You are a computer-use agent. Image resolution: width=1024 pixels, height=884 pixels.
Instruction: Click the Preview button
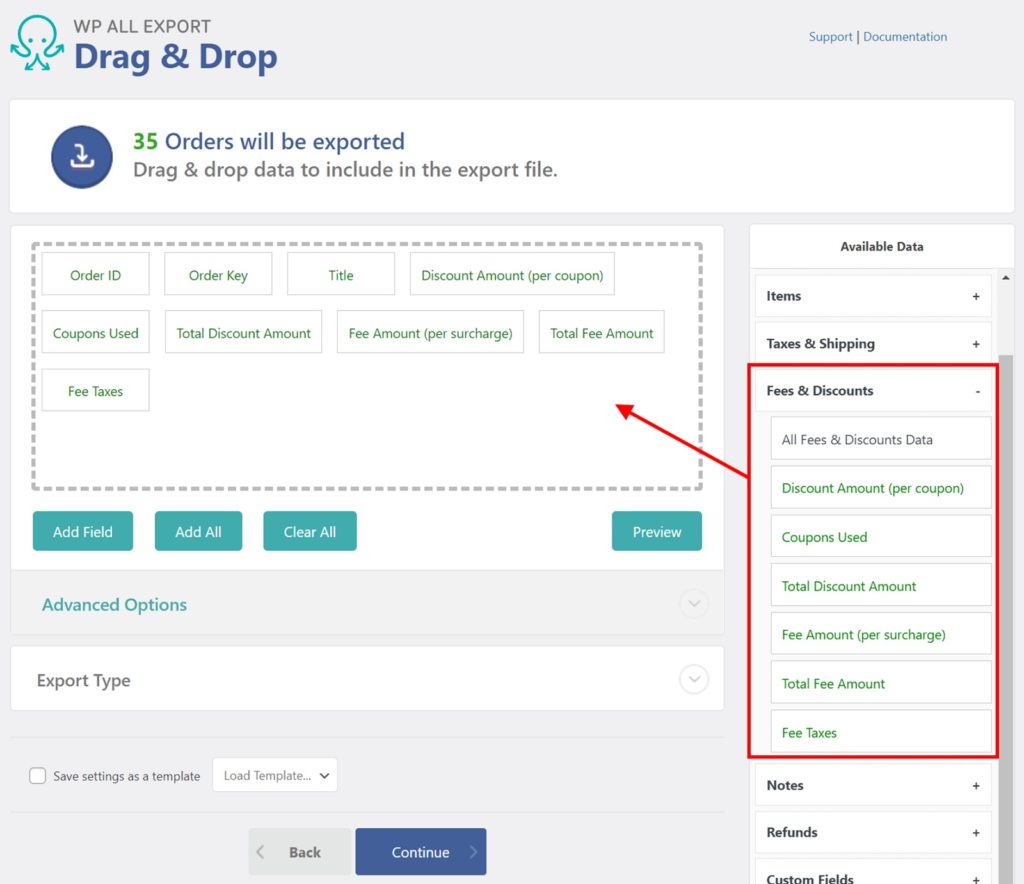pos(656,531)
